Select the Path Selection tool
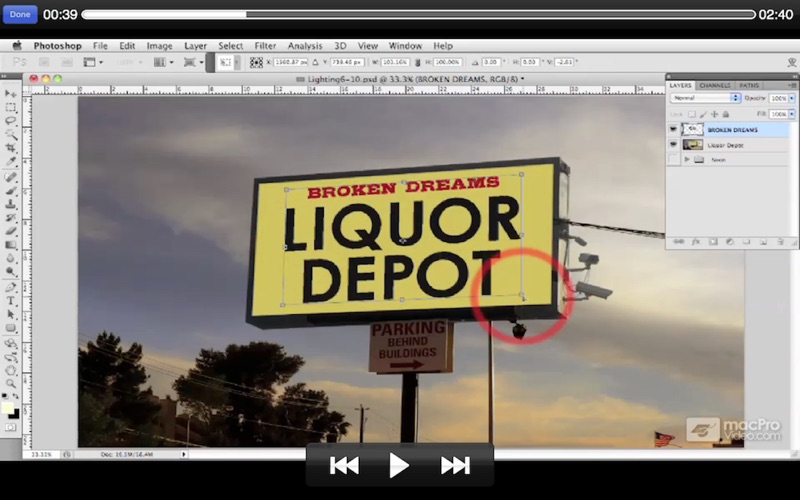800x500 pixels. pos(10,314)
